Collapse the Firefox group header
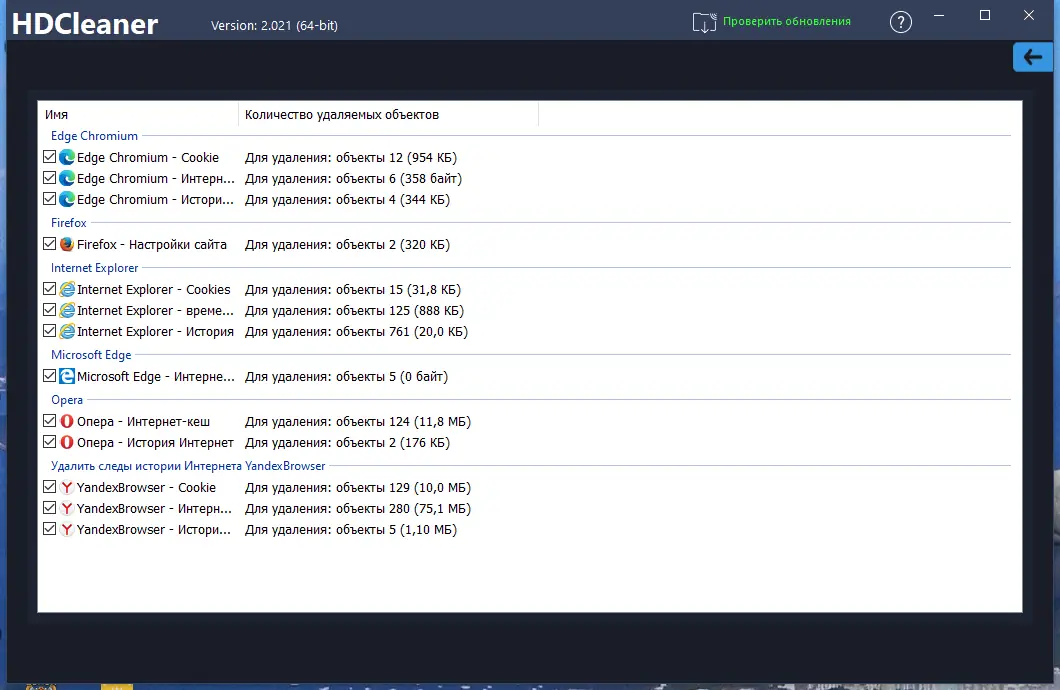The height and width of the screenshot is (690, 1060). pyautogui.click(x=68, y=222)
